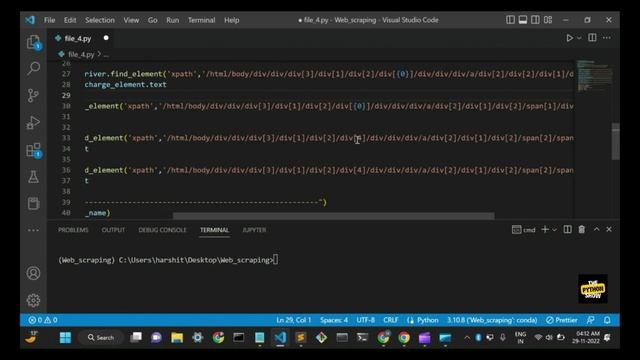Open the Extensions view
The height and width of the screenshot is (360, 640).
[x=33, y=150]
